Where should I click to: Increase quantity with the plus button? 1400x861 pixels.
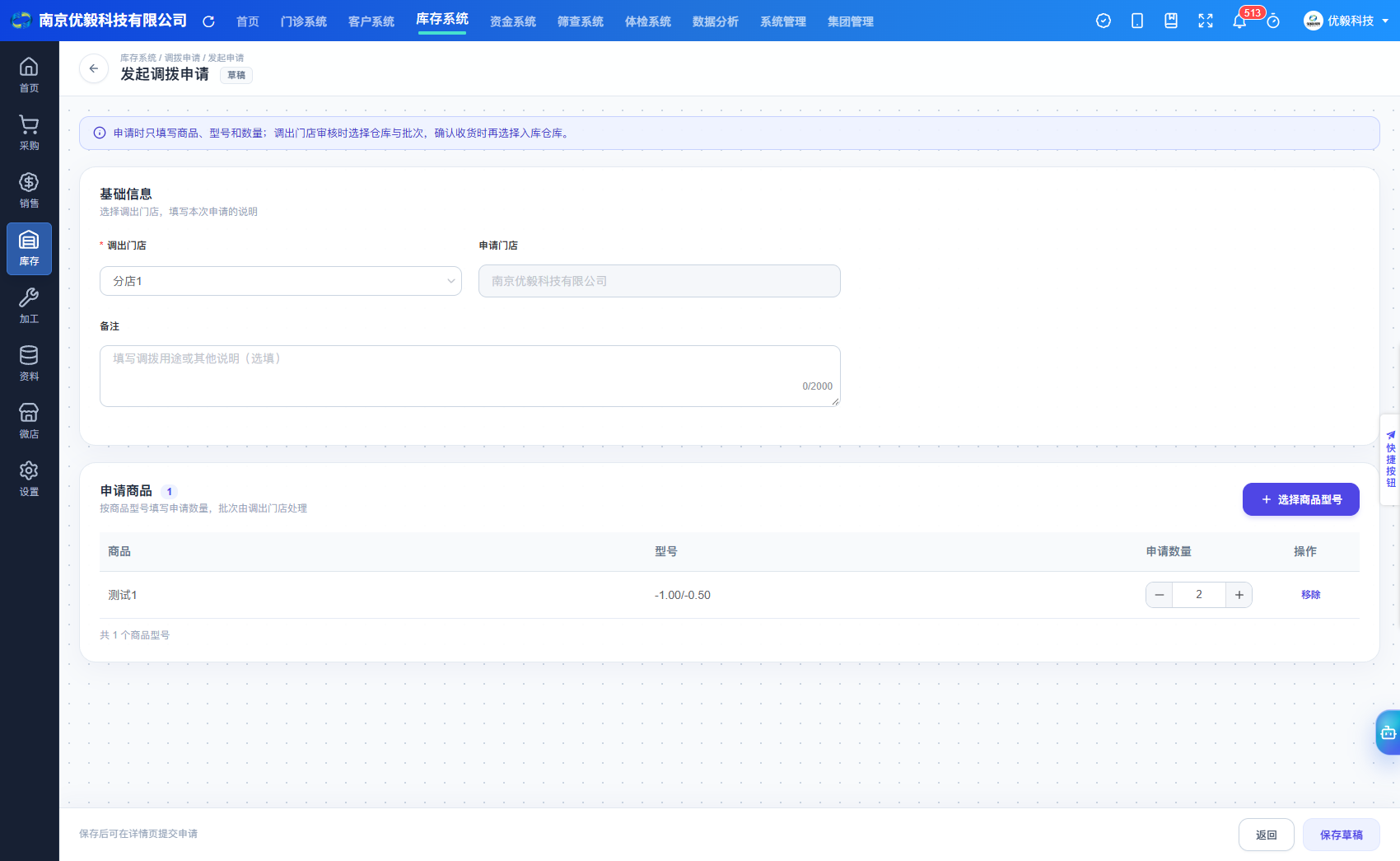pyautogui.click(x=1239, y=595)
